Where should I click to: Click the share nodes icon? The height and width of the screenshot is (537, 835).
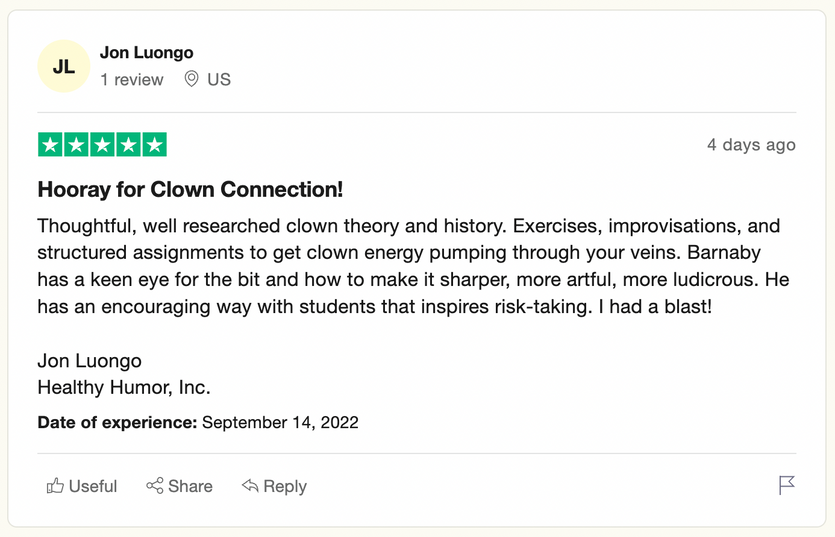coord(155,486)
